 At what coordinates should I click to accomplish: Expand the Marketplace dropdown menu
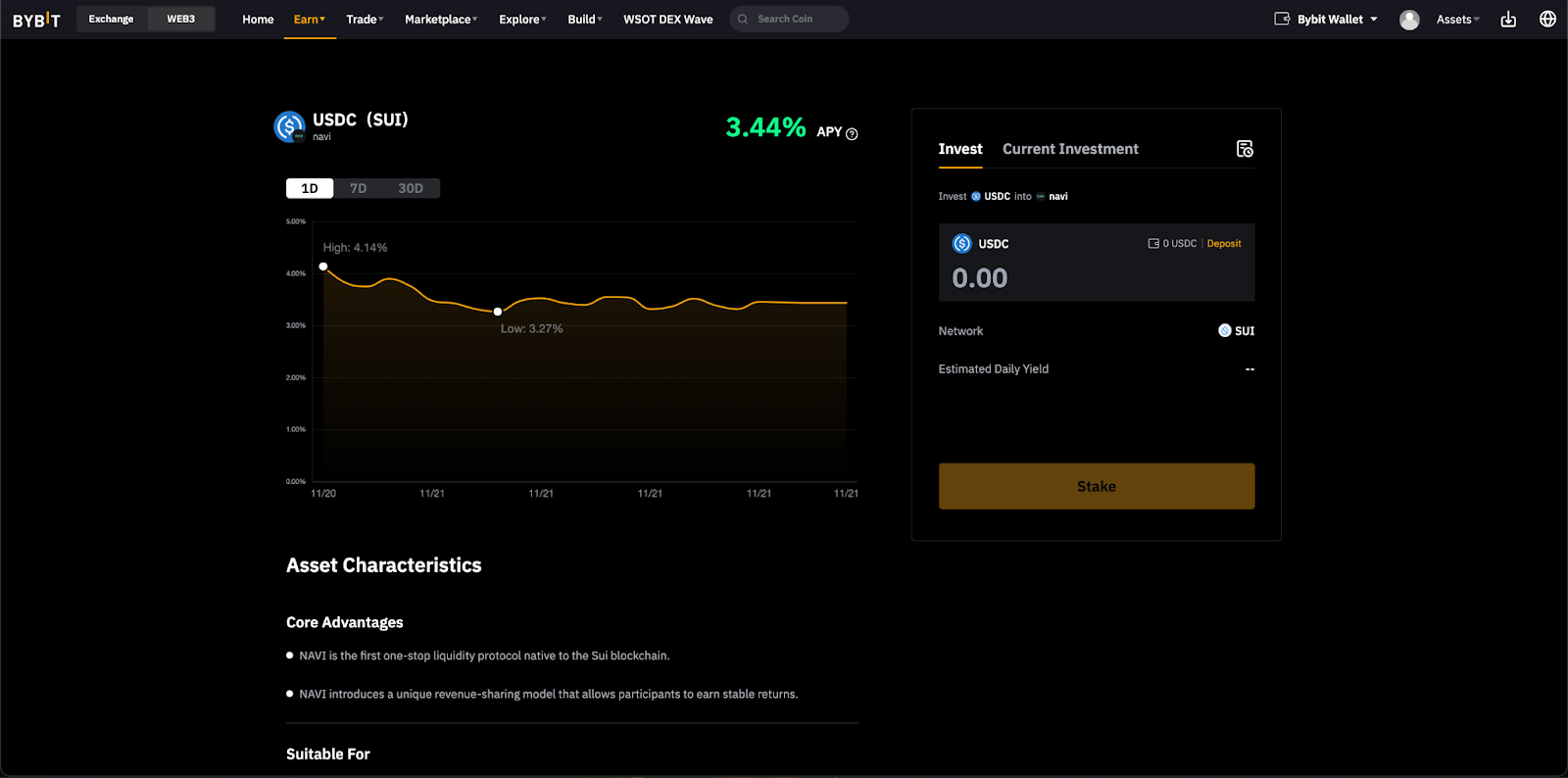441,20
